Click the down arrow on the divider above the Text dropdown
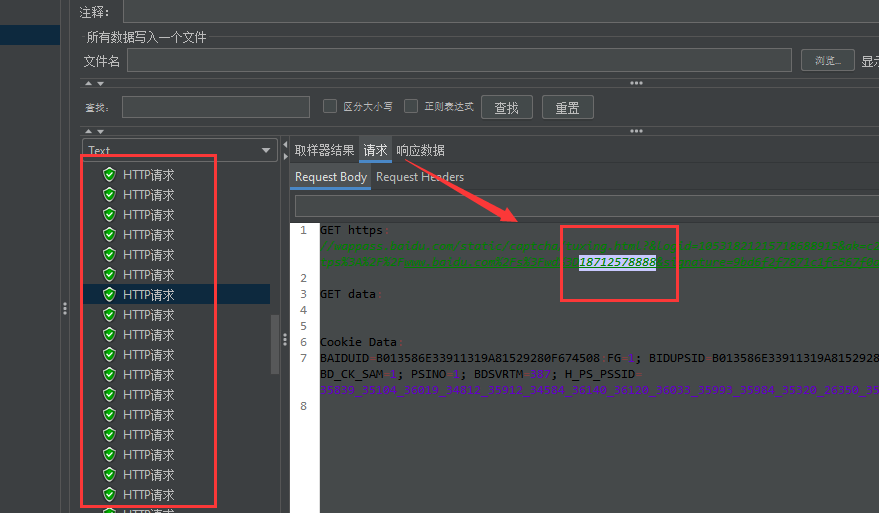This screenshot has width=879, height=513. coord(100,131)
